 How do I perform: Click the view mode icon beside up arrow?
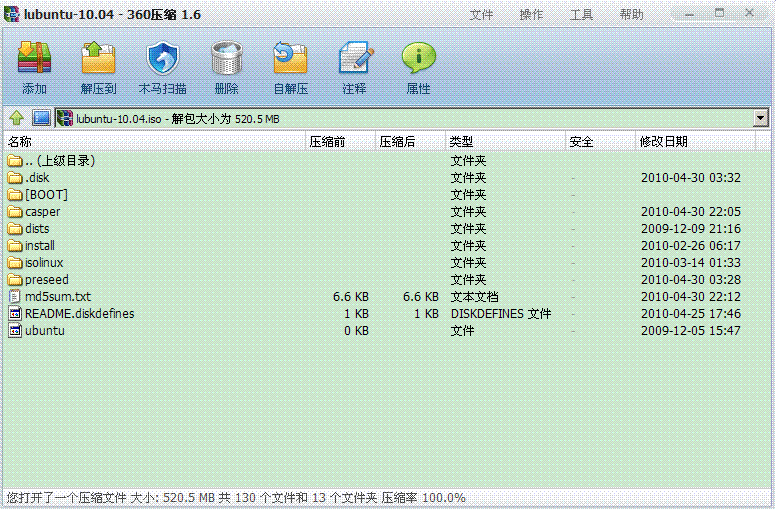[42, 118]
